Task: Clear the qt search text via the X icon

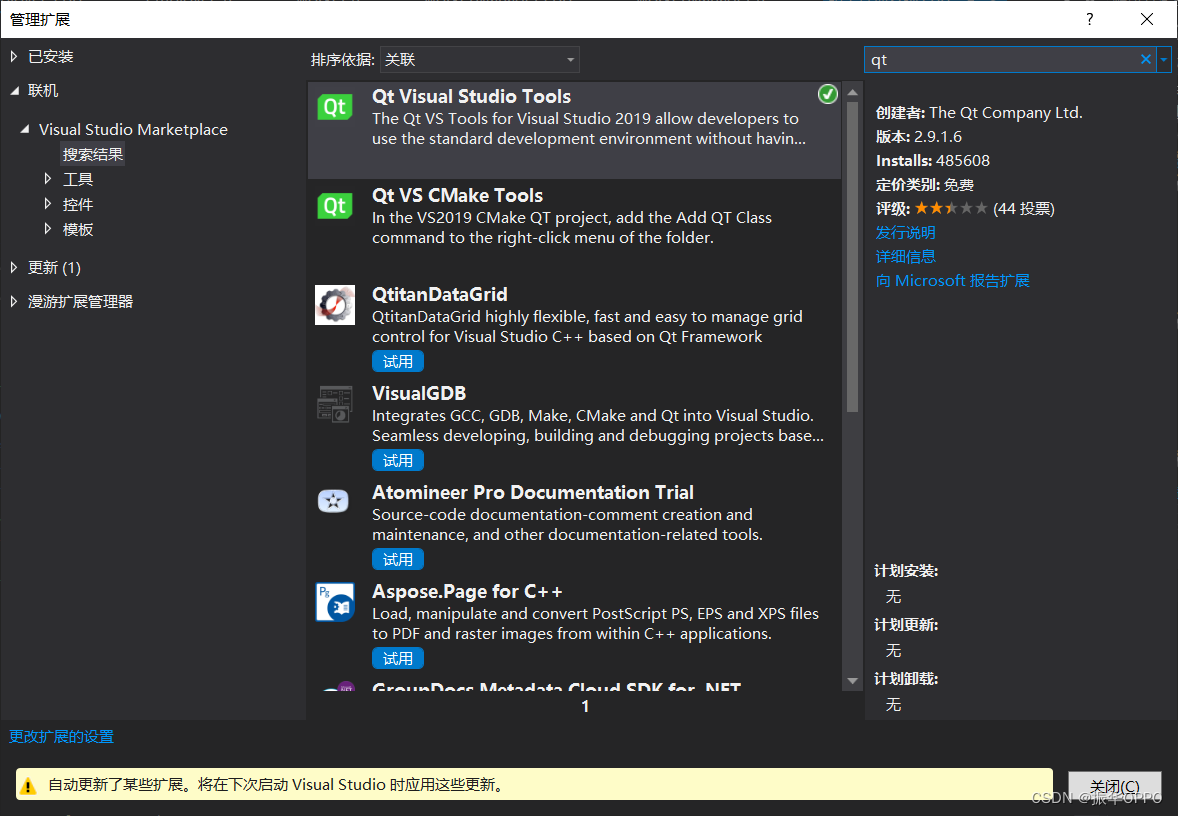Action: tap(1144, 60)
